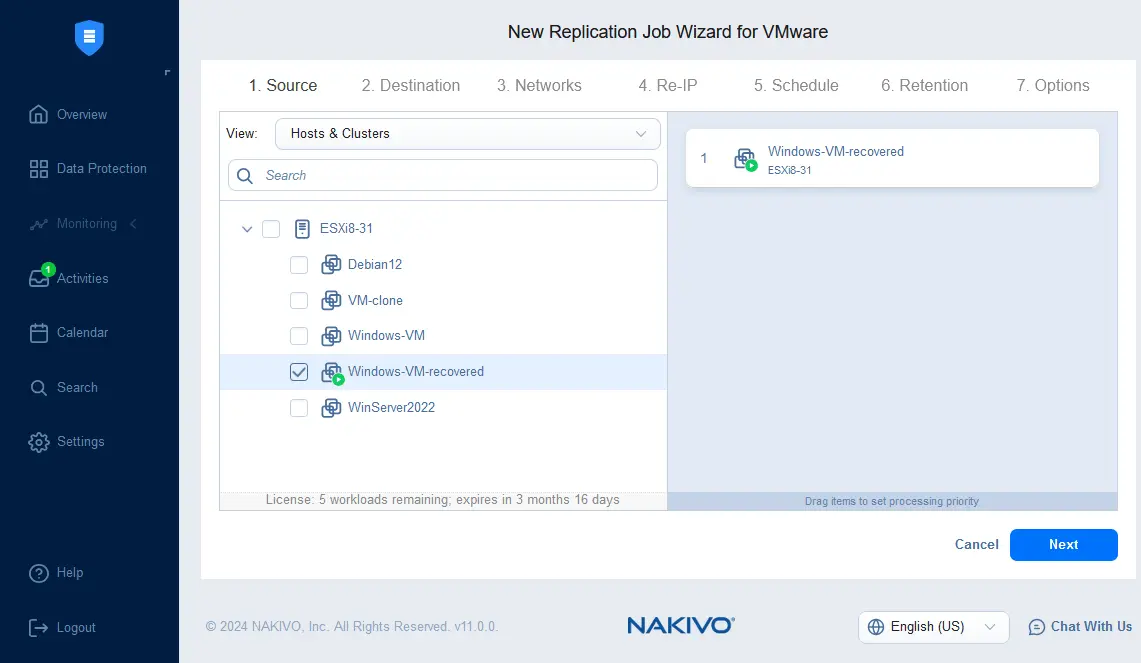Click the Overview home icon
The width and height of the screenshot is (1141, 663).
coord(39,114)
